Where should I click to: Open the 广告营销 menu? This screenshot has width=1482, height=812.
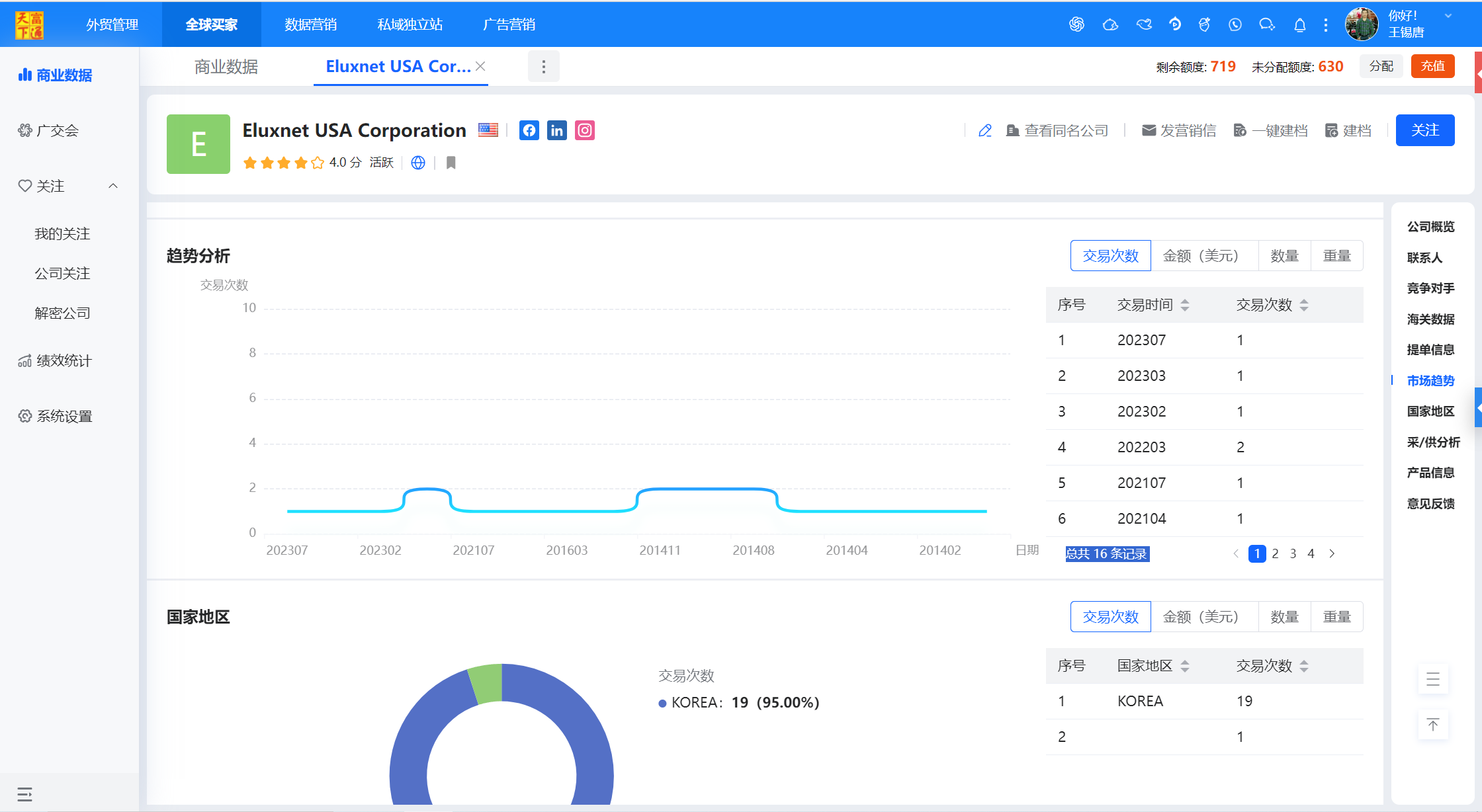click(x=509, y=24)
